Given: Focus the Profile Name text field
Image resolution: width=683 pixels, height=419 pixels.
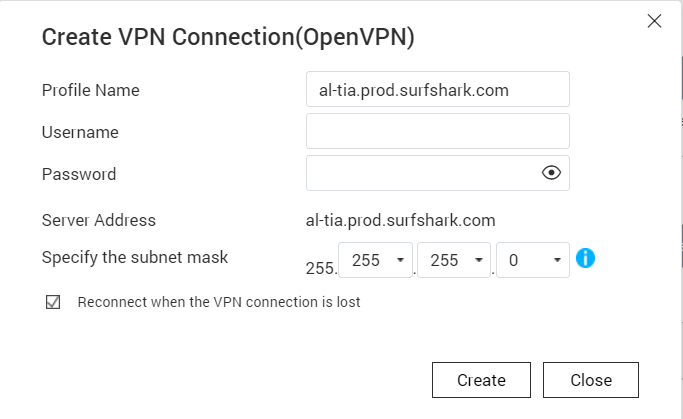Looking at the screenshot, I should [x=437, y=90].
